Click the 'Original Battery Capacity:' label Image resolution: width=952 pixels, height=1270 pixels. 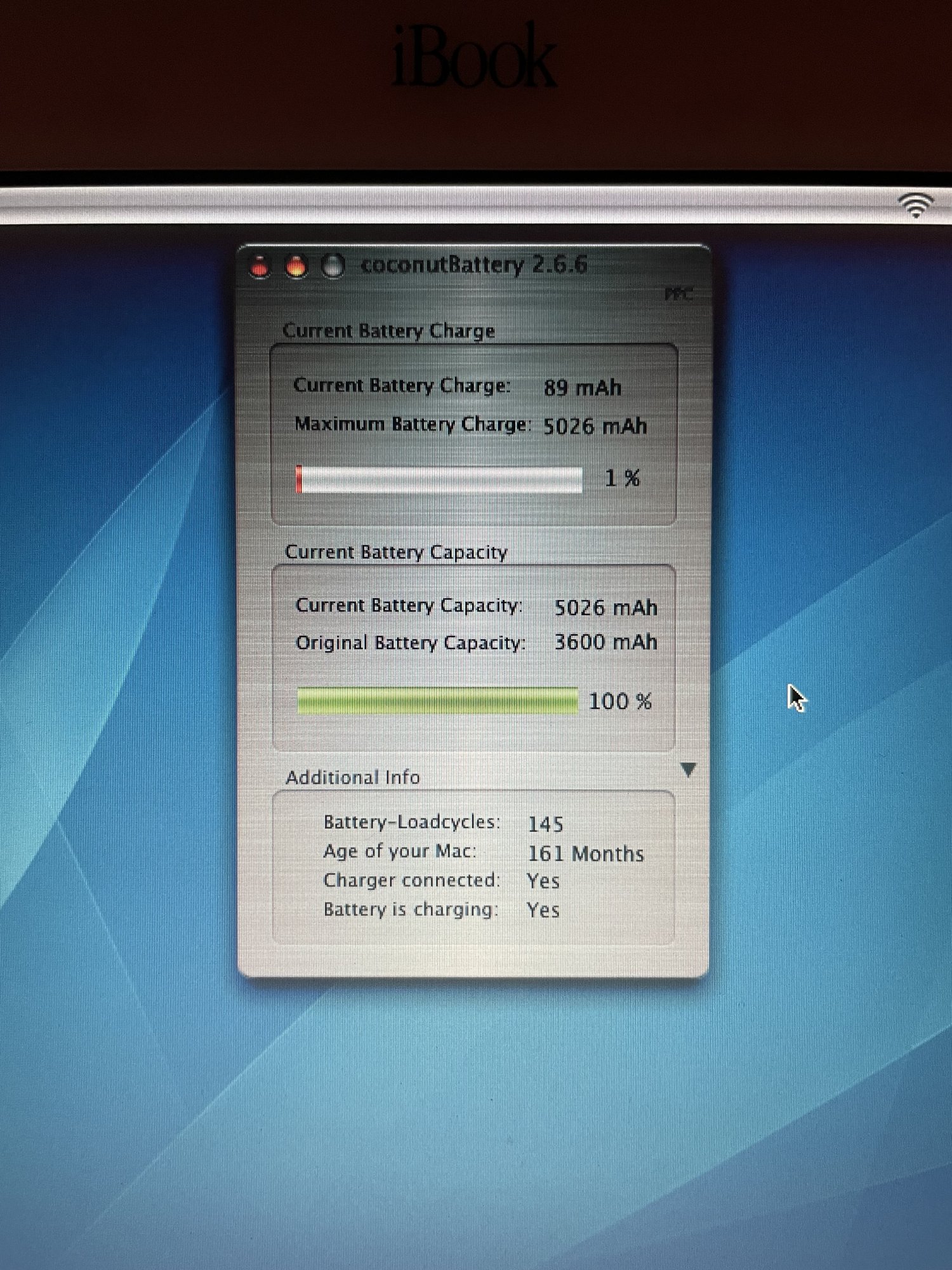tap(411, 643)
